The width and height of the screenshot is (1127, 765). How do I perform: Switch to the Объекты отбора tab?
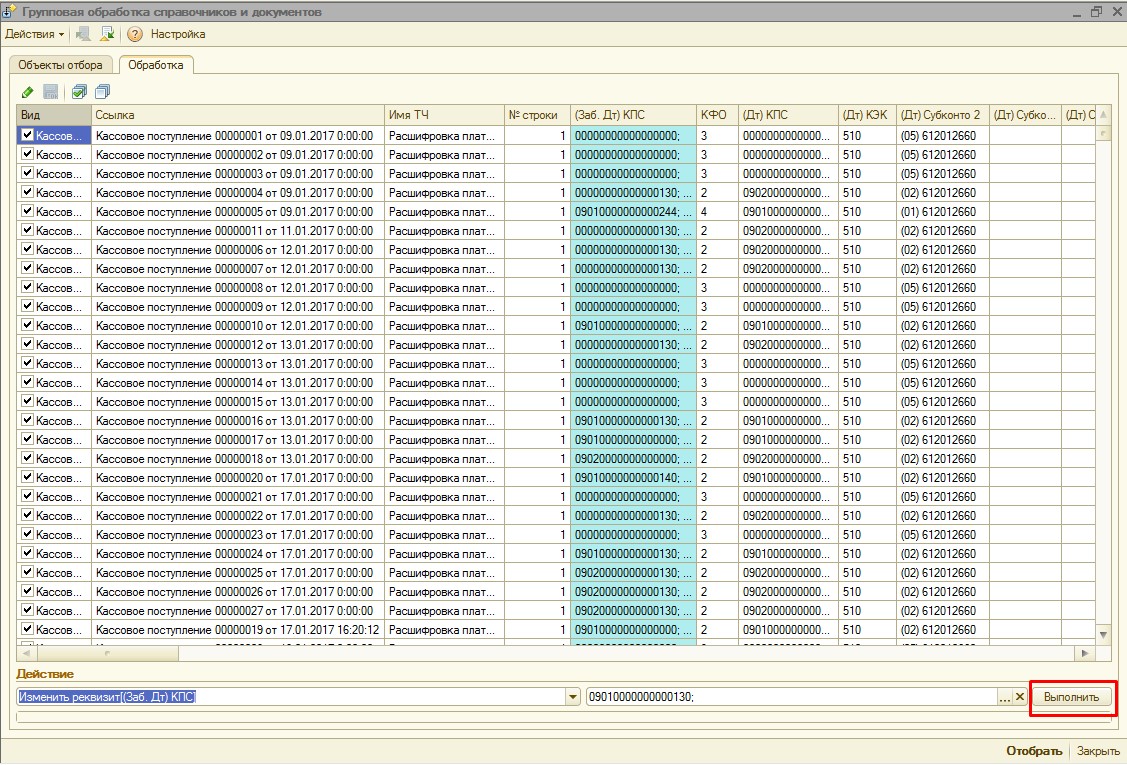pyautogui.click(x=61, y=65)
